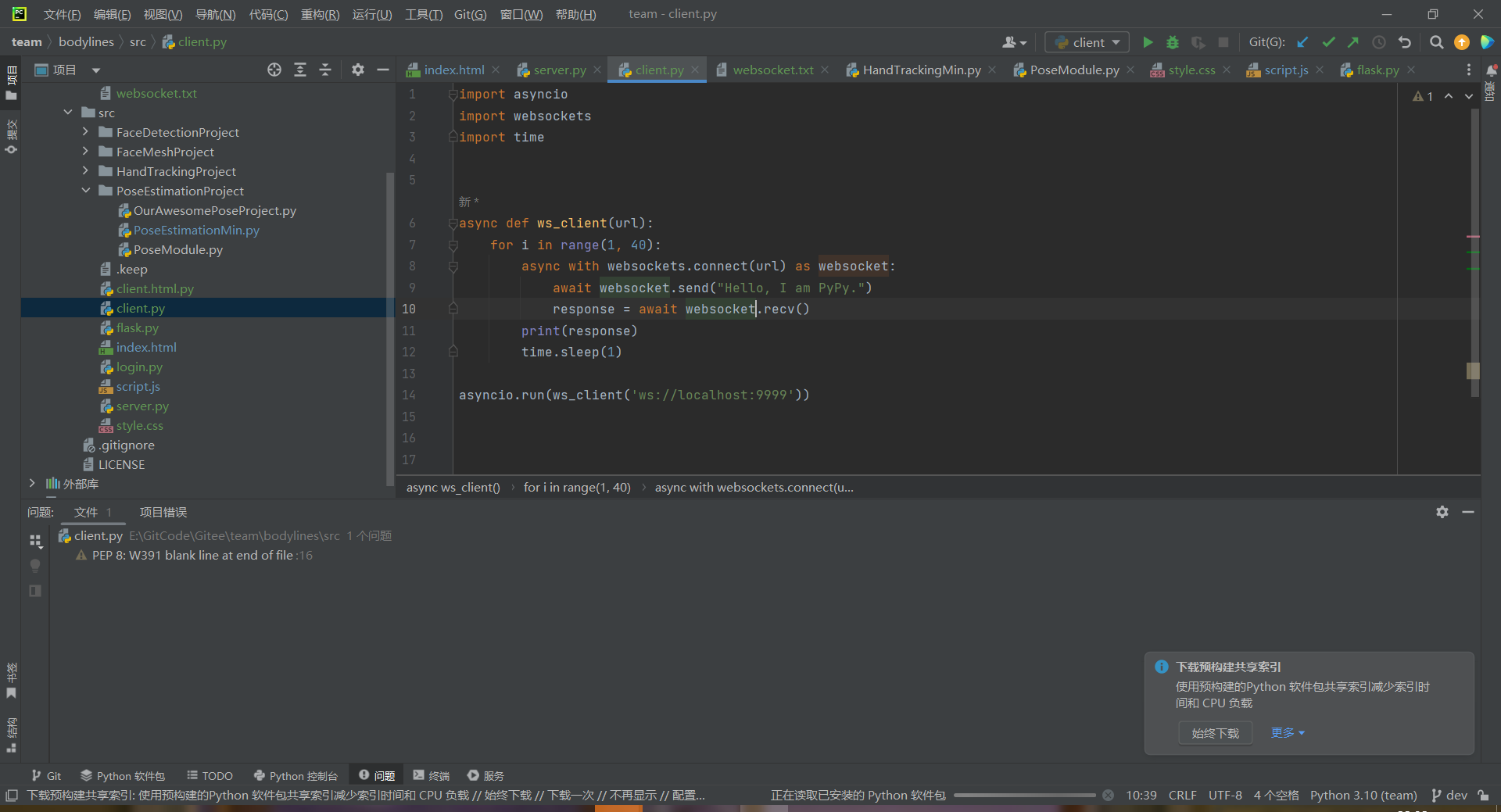Open the Git tool window button
Screen dimensions: 1501x812
46,775
